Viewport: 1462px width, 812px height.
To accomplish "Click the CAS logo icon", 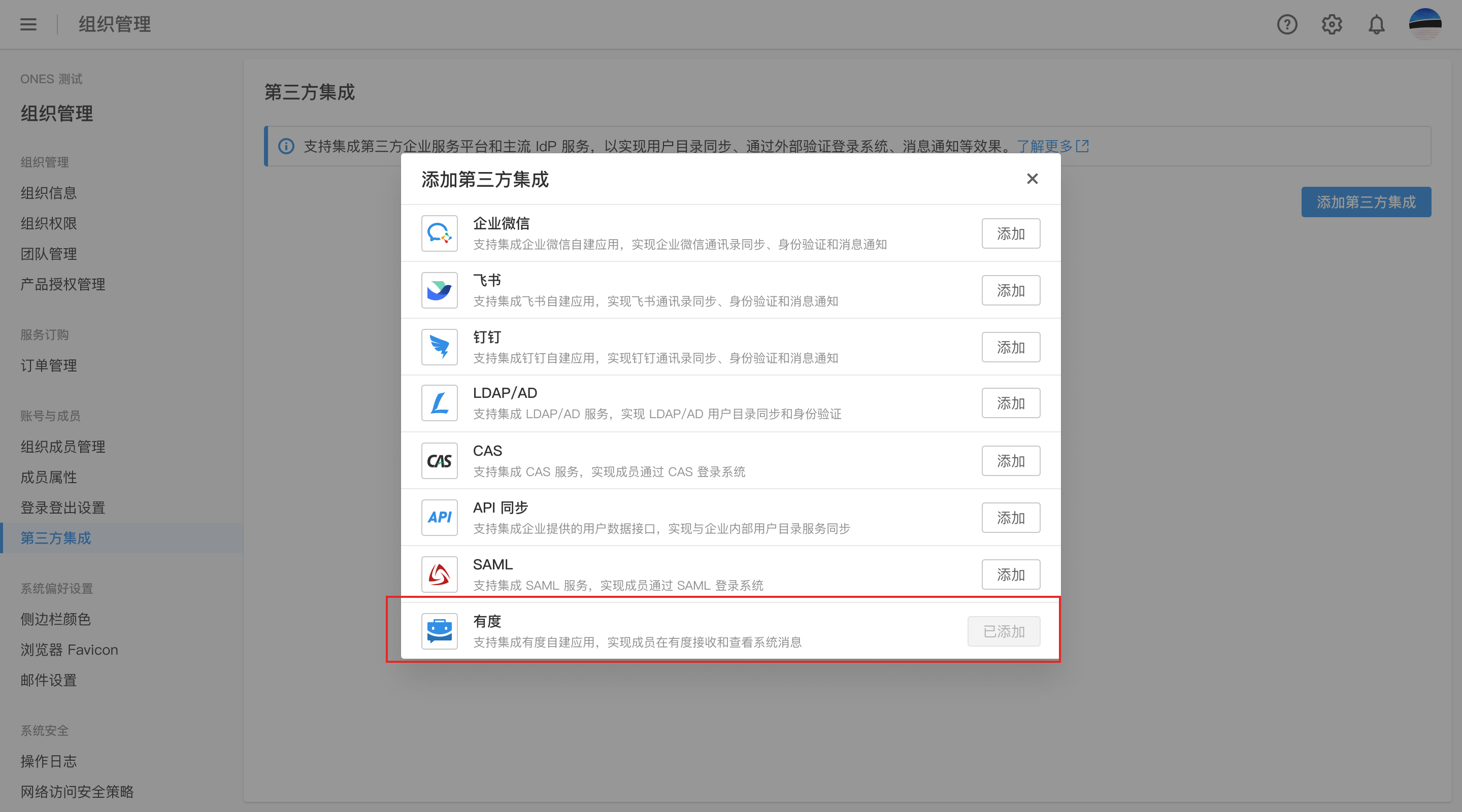I will pyautogui.click(x=439, y=461).
